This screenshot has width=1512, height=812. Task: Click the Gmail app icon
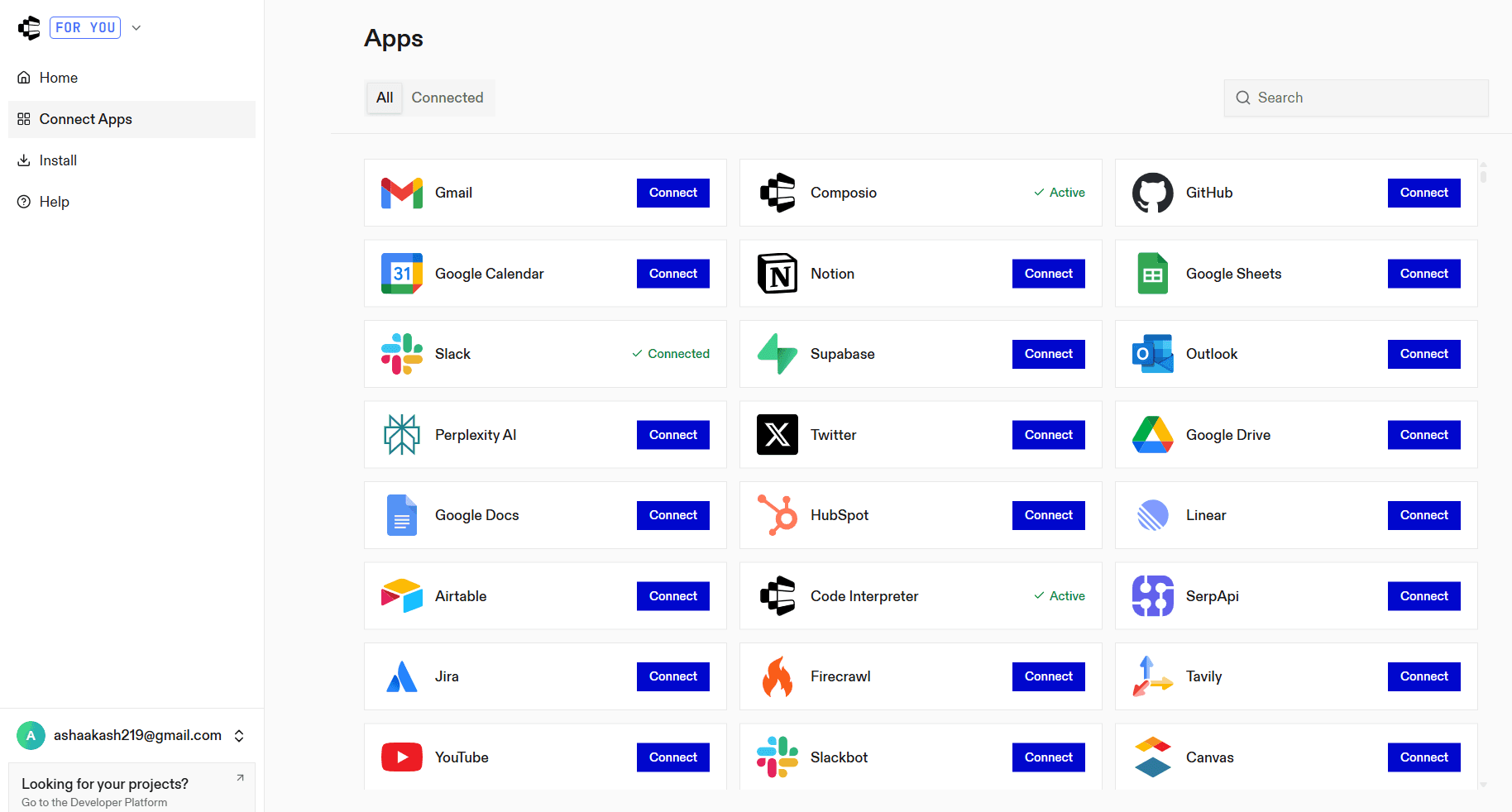click(x=402, y=193)
